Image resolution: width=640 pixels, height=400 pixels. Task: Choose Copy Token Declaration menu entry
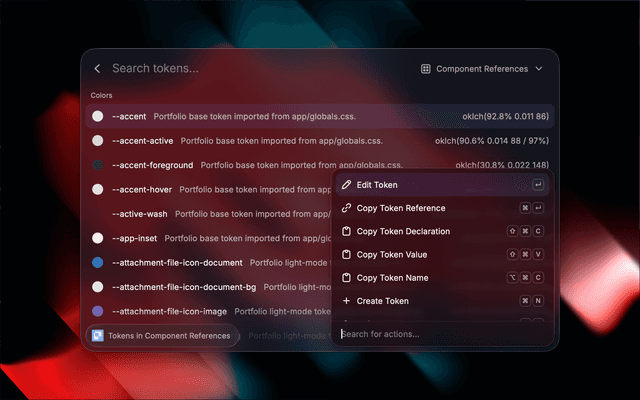442,231
